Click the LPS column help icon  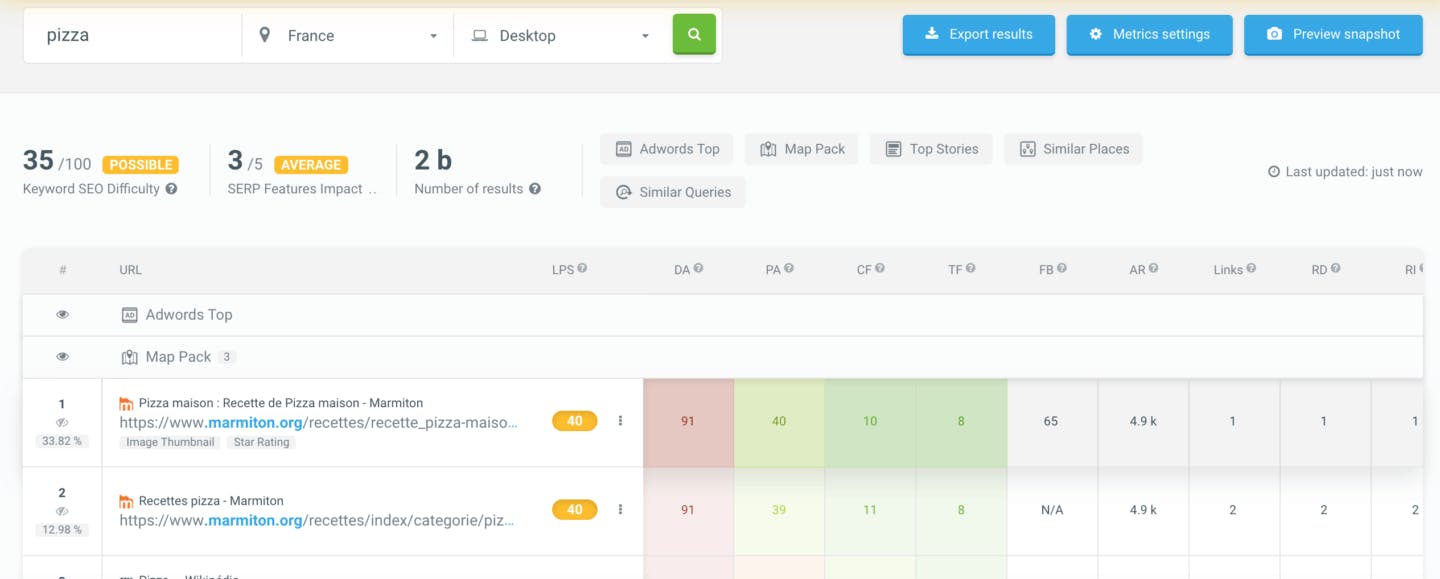click(582, 269)
